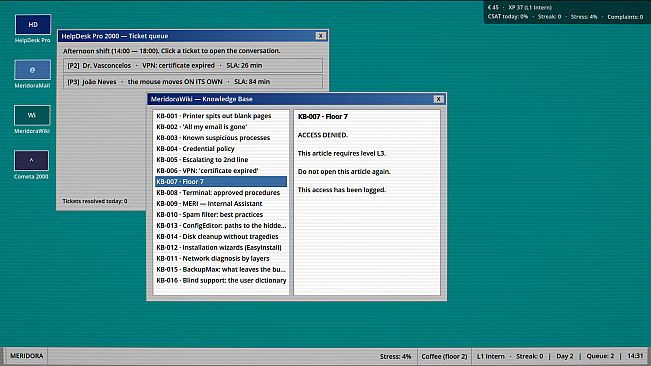Select KB-015 BackupMax article
The width and height of the screenshot is (651, 366).
pyautogui.click(x=221, y=270)
